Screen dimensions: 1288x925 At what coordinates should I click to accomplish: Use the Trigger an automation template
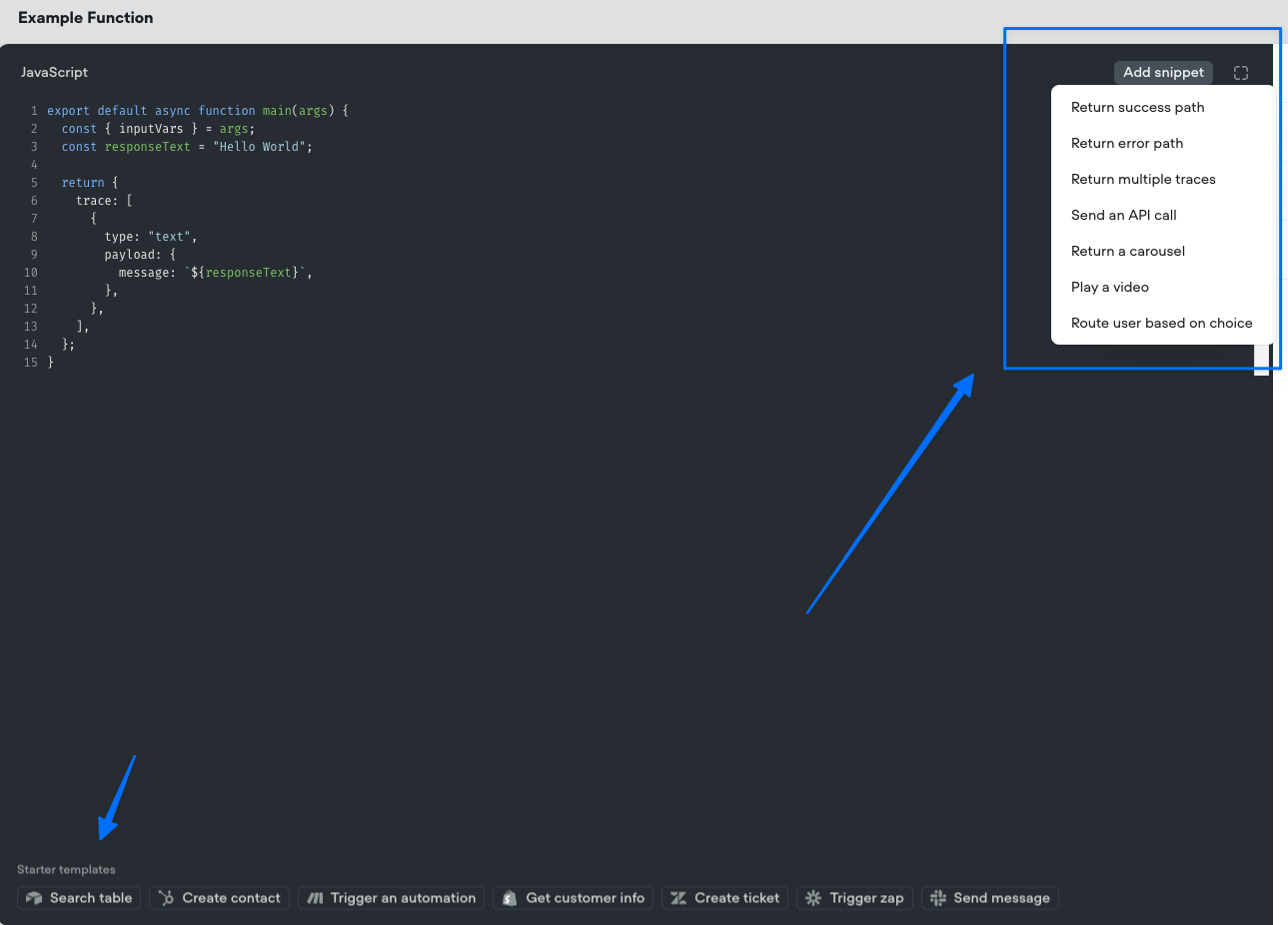391,898
